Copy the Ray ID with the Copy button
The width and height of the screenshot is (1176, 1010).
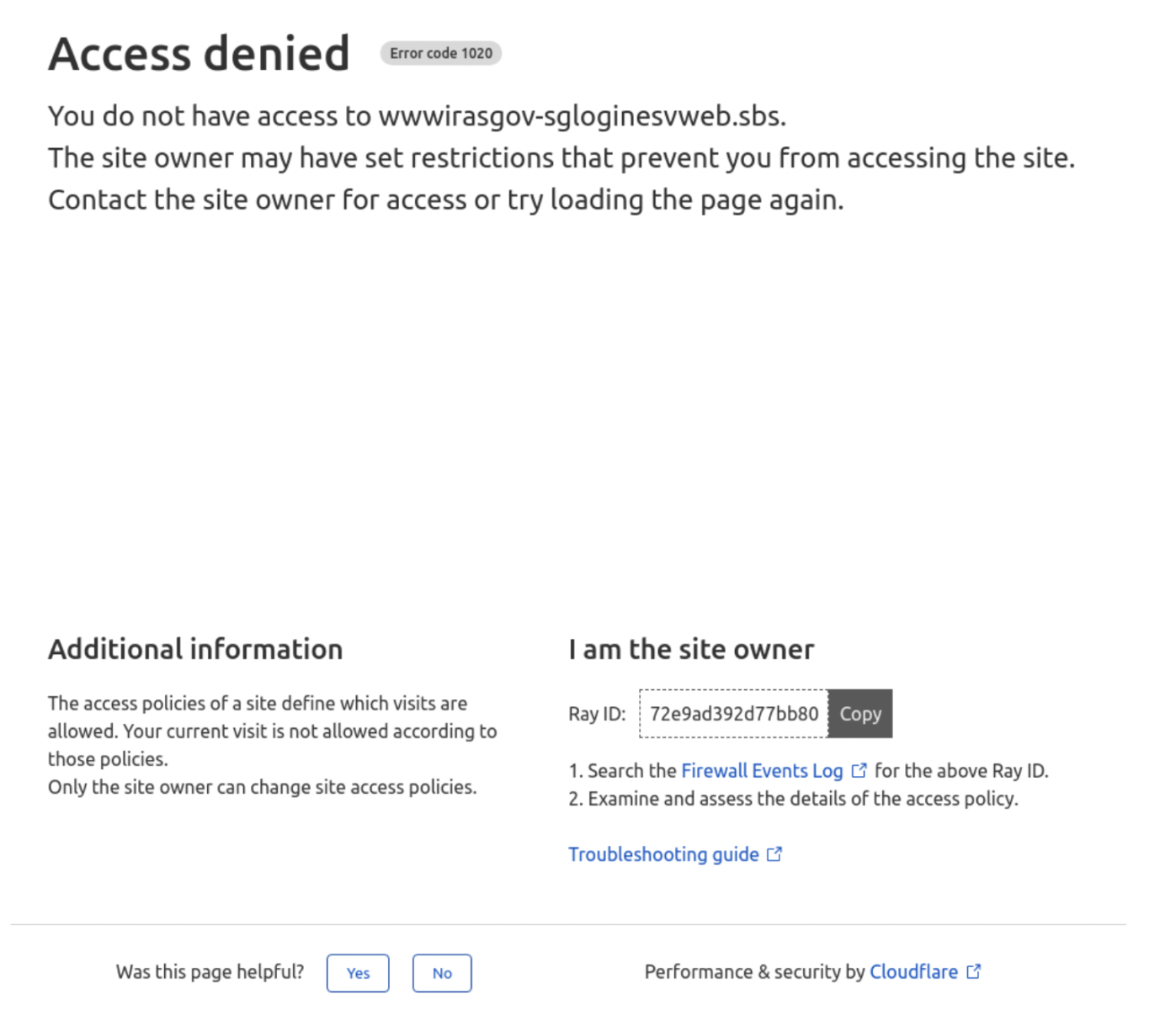[860, 714]
